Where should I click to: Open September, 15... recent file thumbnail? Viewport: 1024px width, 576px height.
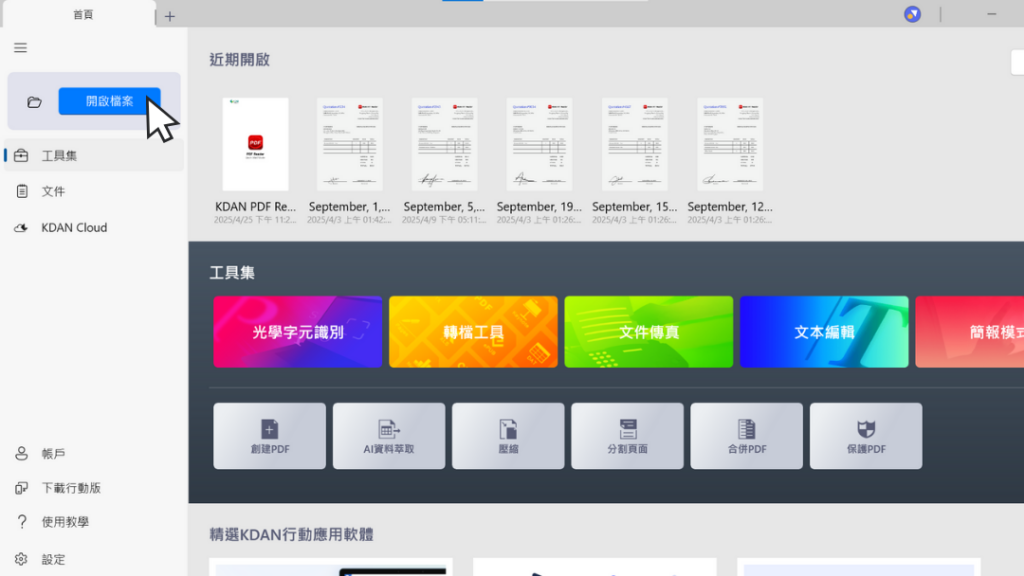(x=635, y=144)
